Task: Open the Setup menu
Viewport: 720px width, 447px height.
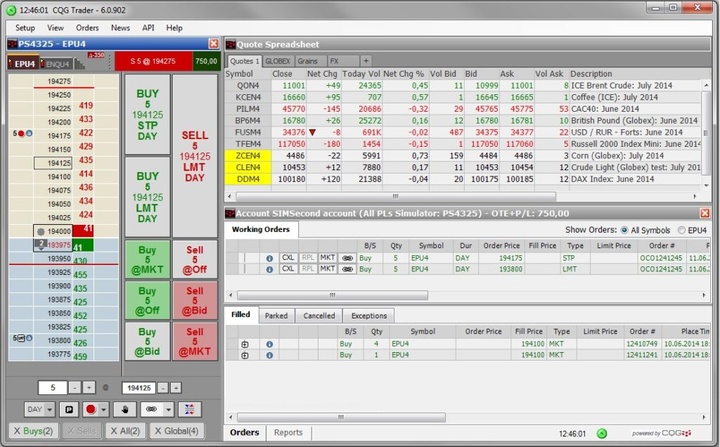Action: 25,28
